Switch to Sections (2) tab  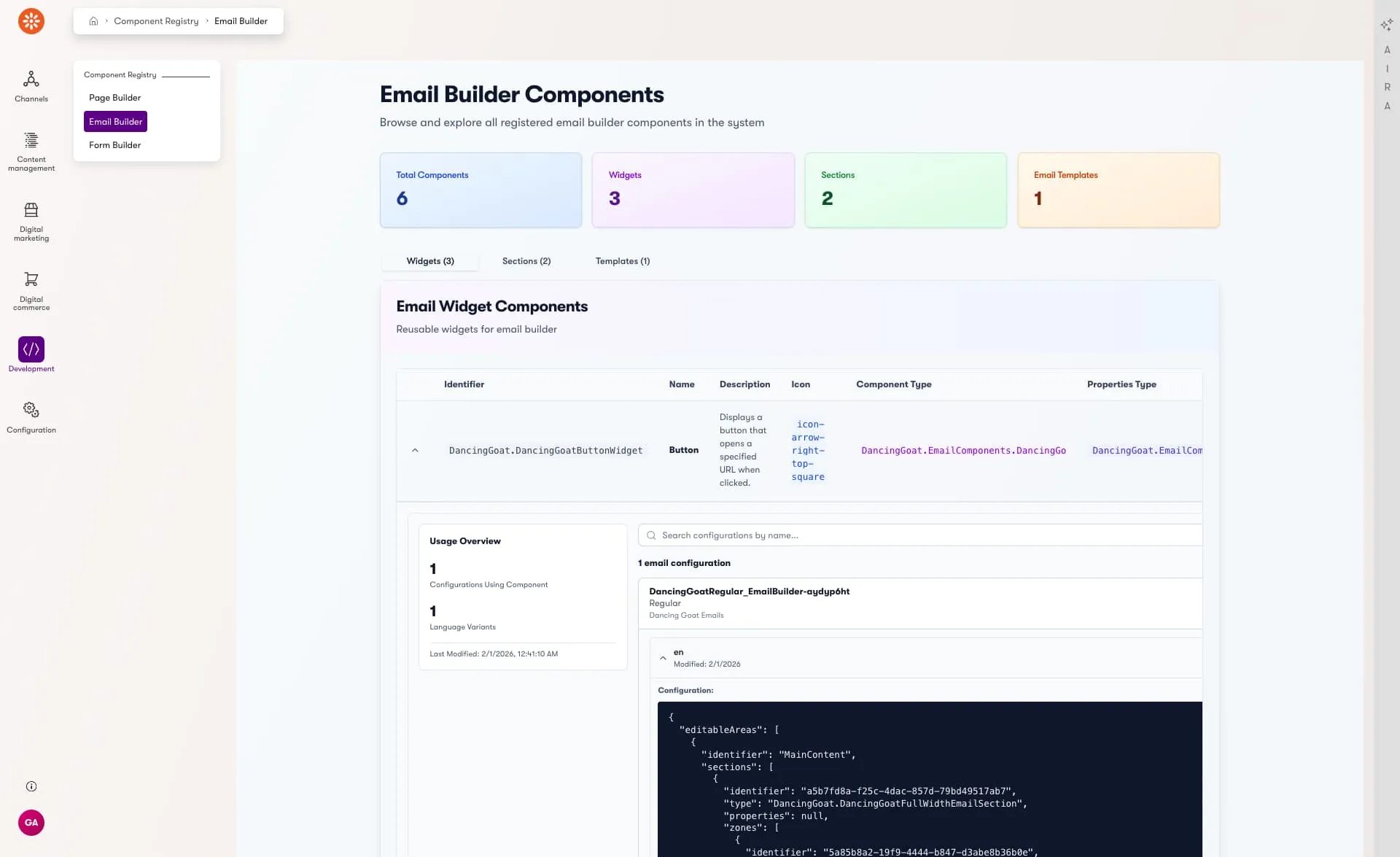click(x=526, y=261)
